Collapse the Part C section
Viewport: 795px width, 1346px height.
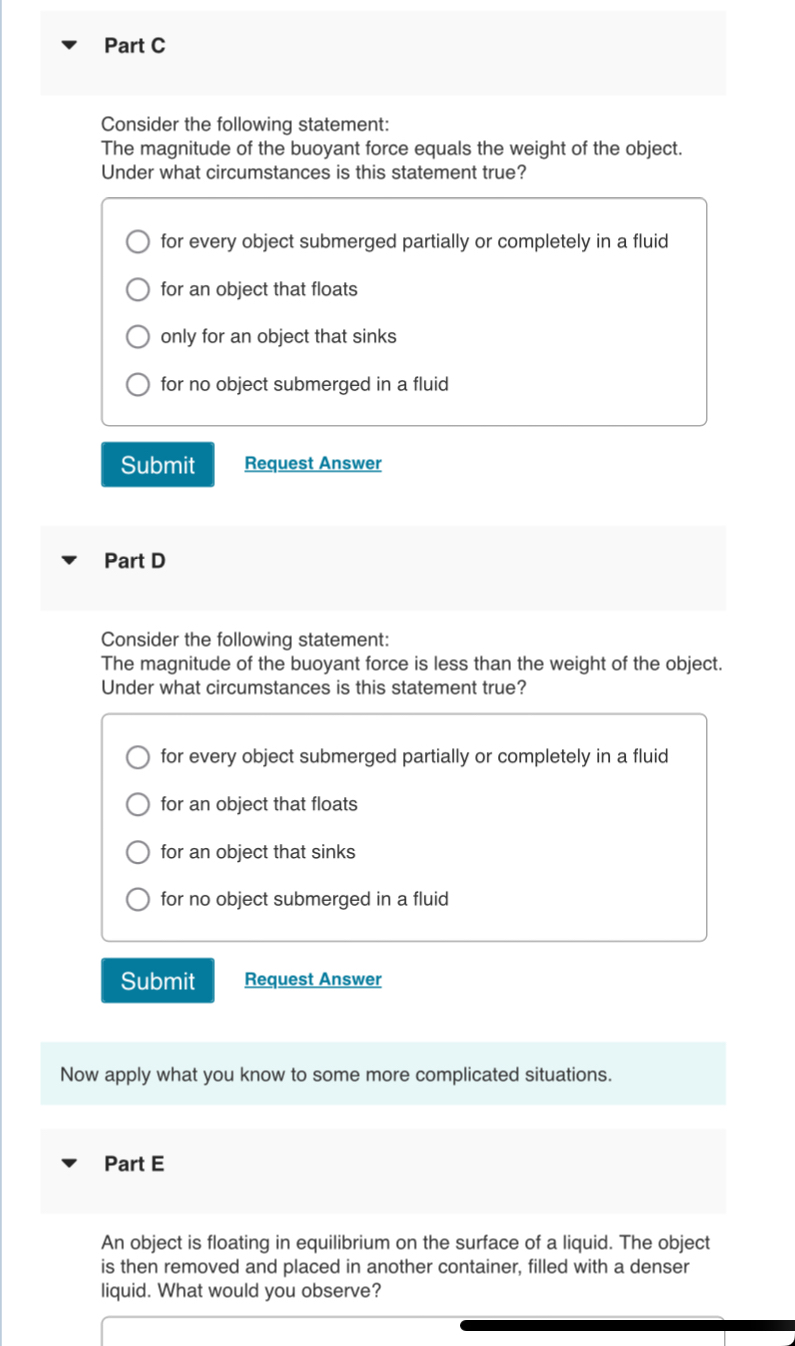point(68,44)
